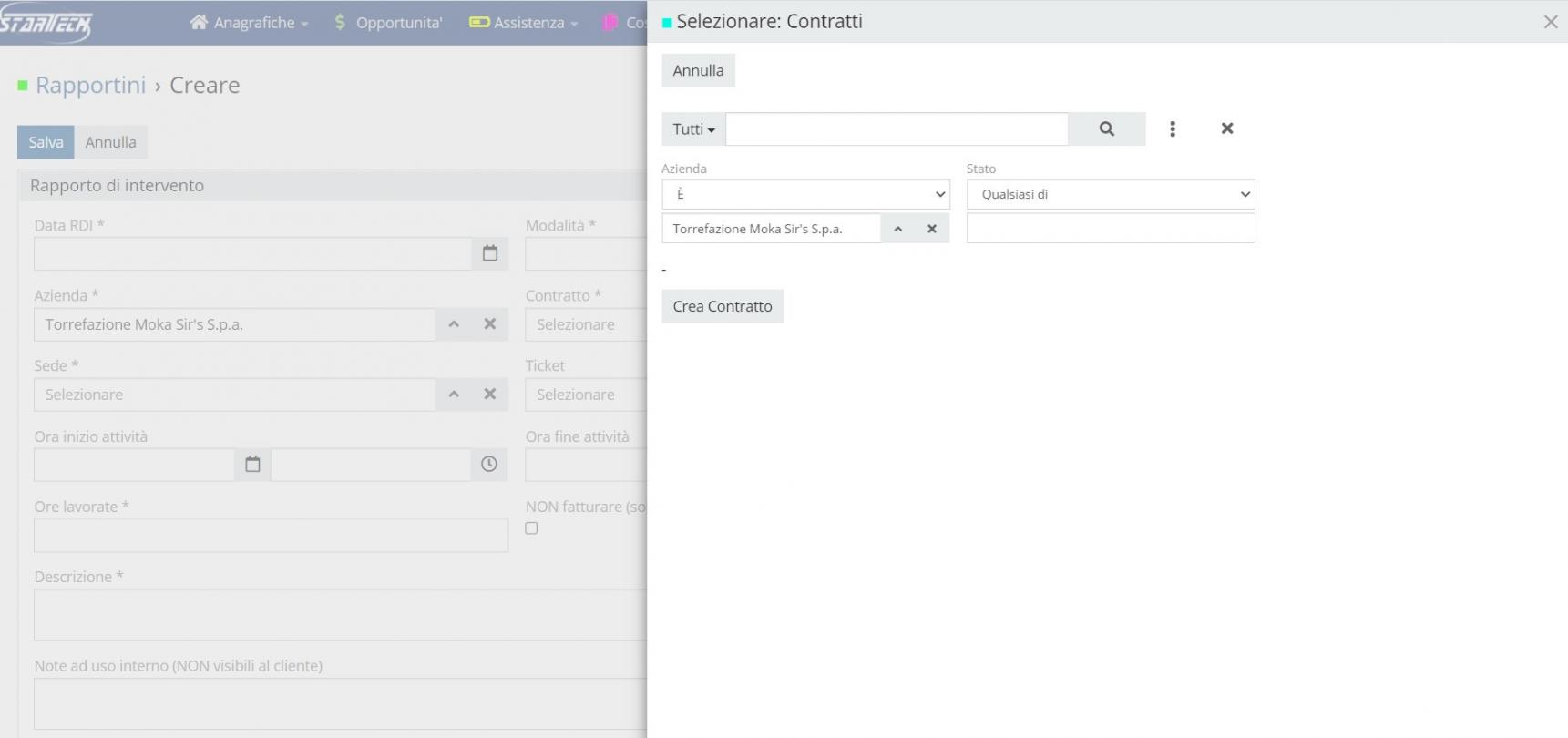Screen dimensions: 1568x738
Task: Clear search filters with the X icon
Action: coord(1226,129)
